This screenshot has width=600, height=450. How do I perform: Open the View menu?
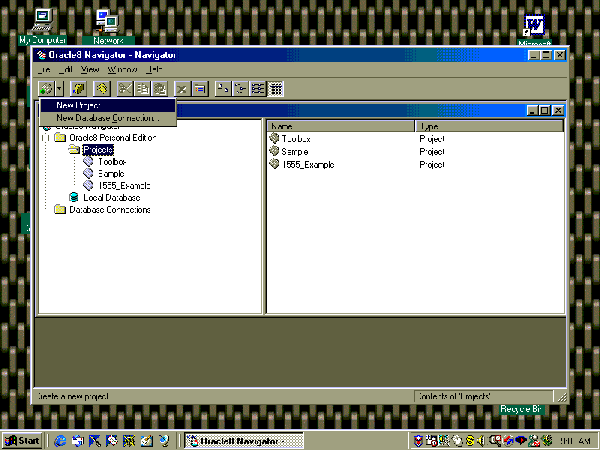pos(90,70)
